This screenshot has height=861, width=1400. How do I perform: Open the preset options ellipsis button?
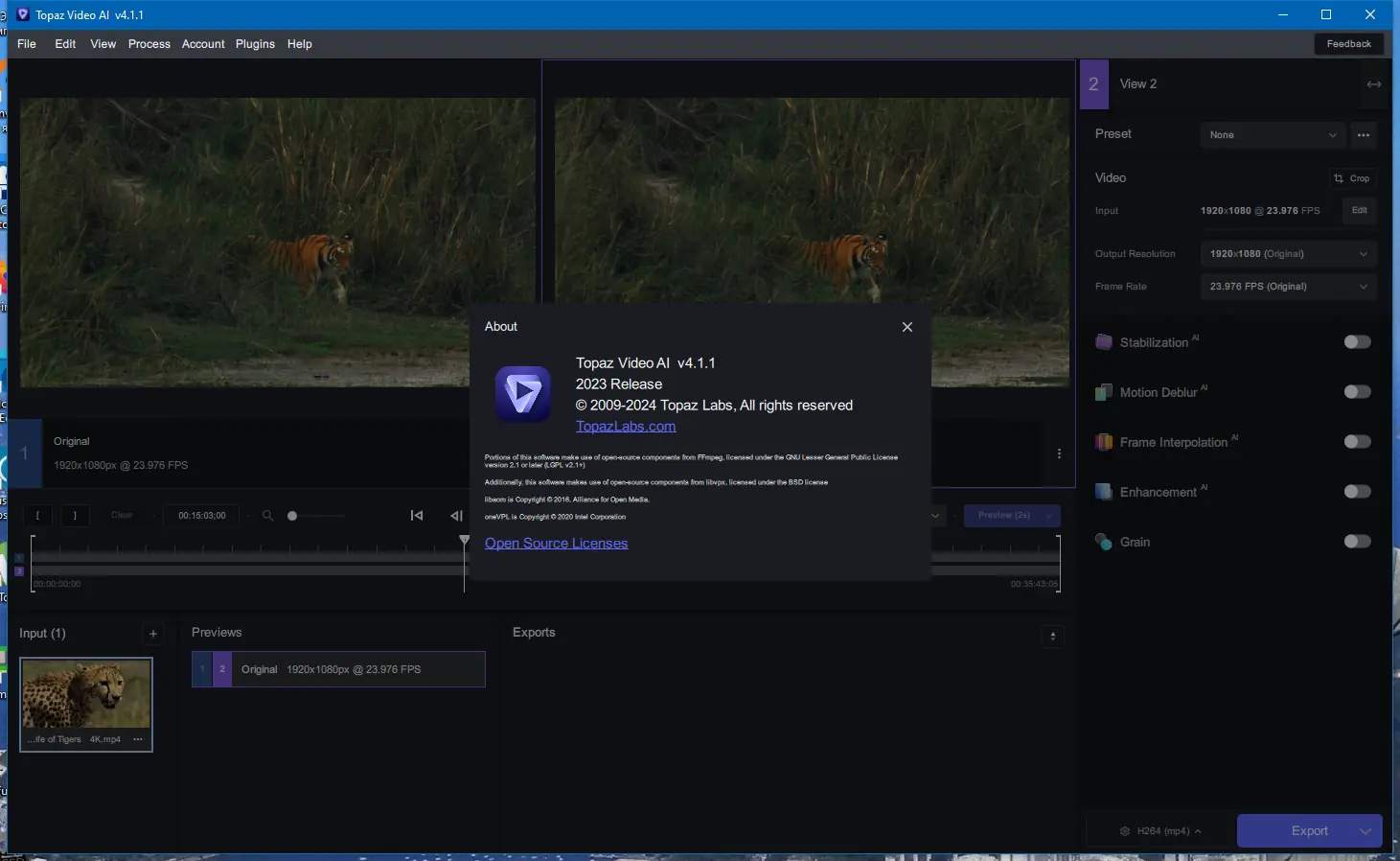[1364, 135]
